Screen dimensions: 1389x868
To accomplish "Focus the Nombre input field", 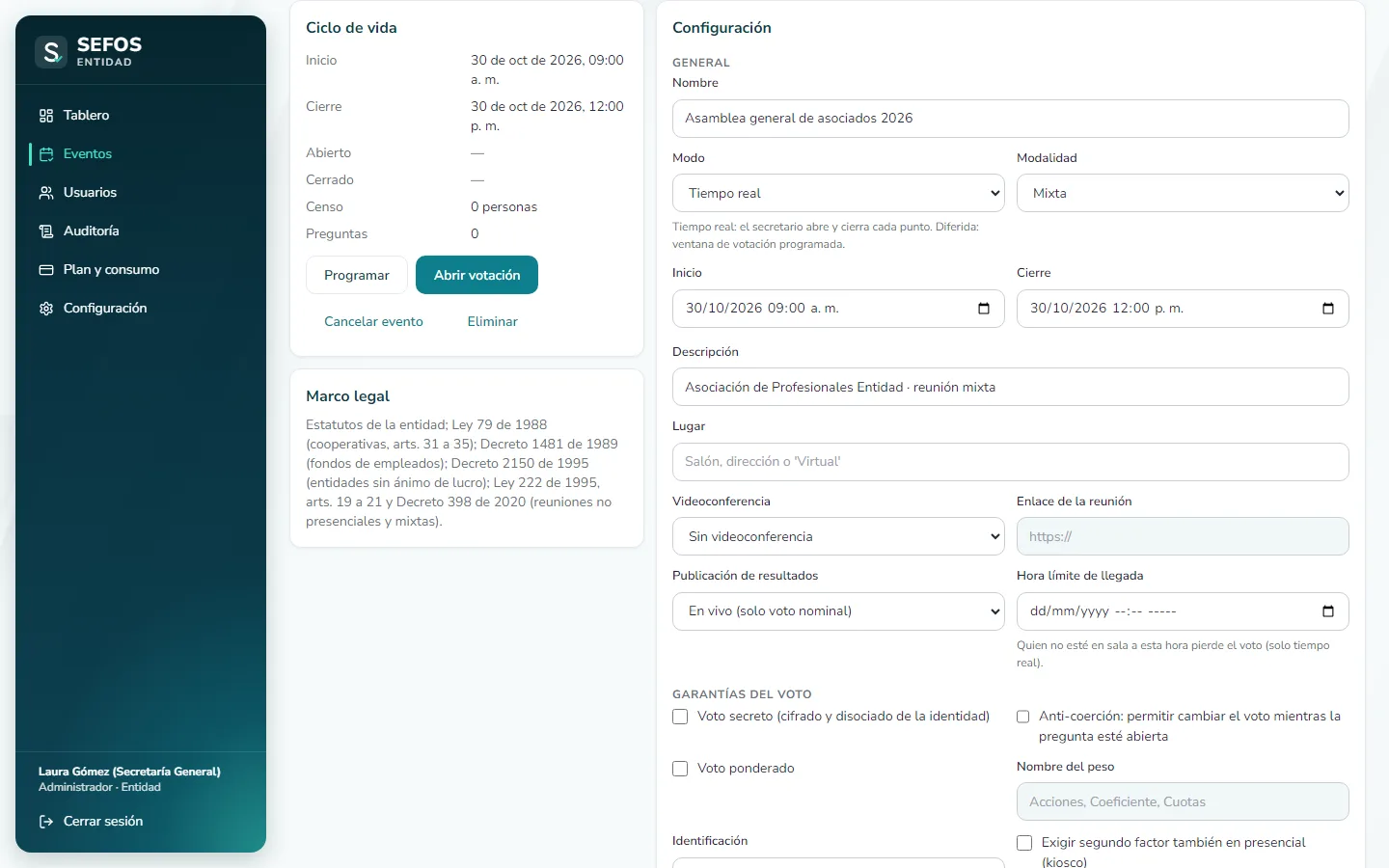I will [x=1011, y=119].
